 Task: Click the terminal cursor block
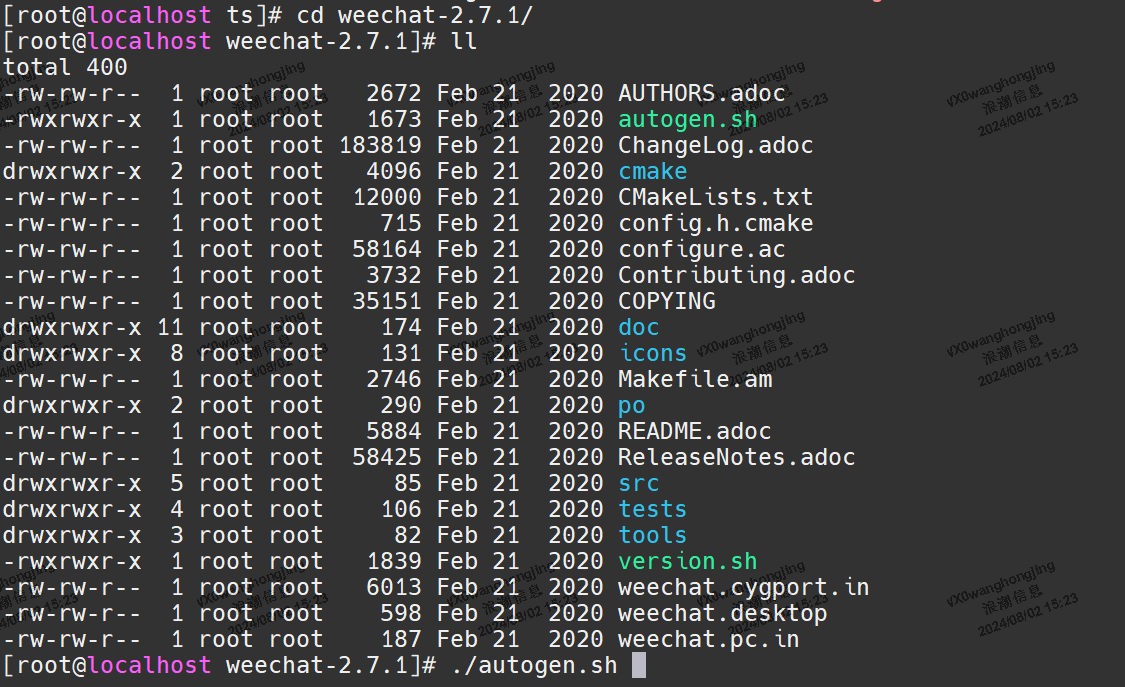click(x=637, y=664)
